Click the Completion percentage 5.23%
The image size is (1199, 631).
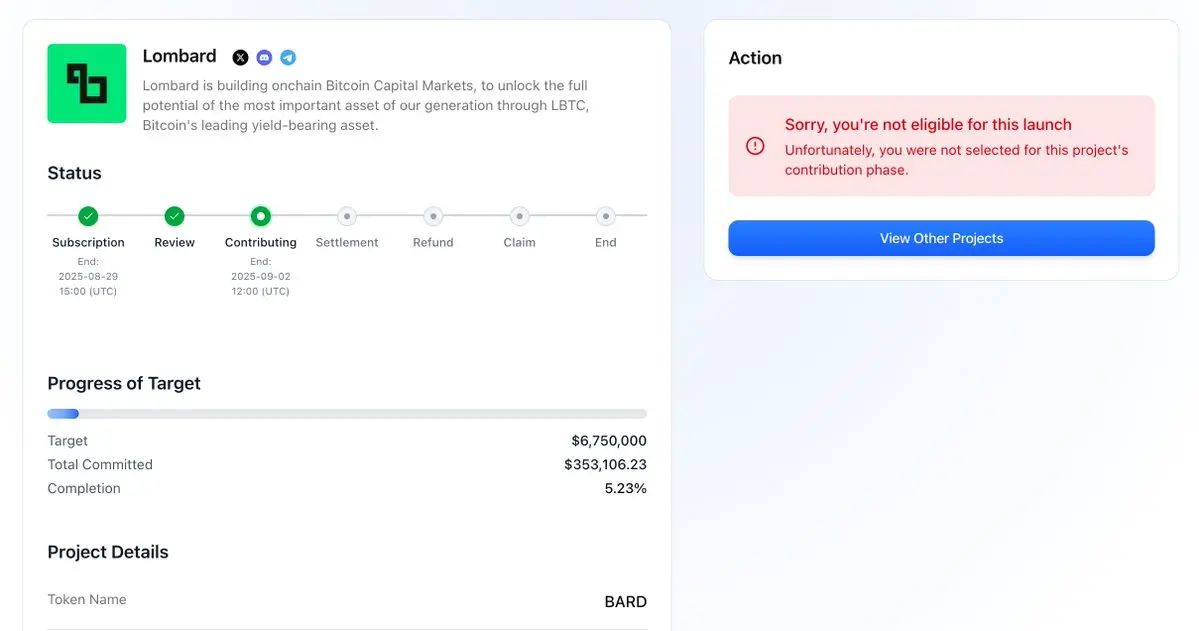pyautogui.click(x=625, y=488)
